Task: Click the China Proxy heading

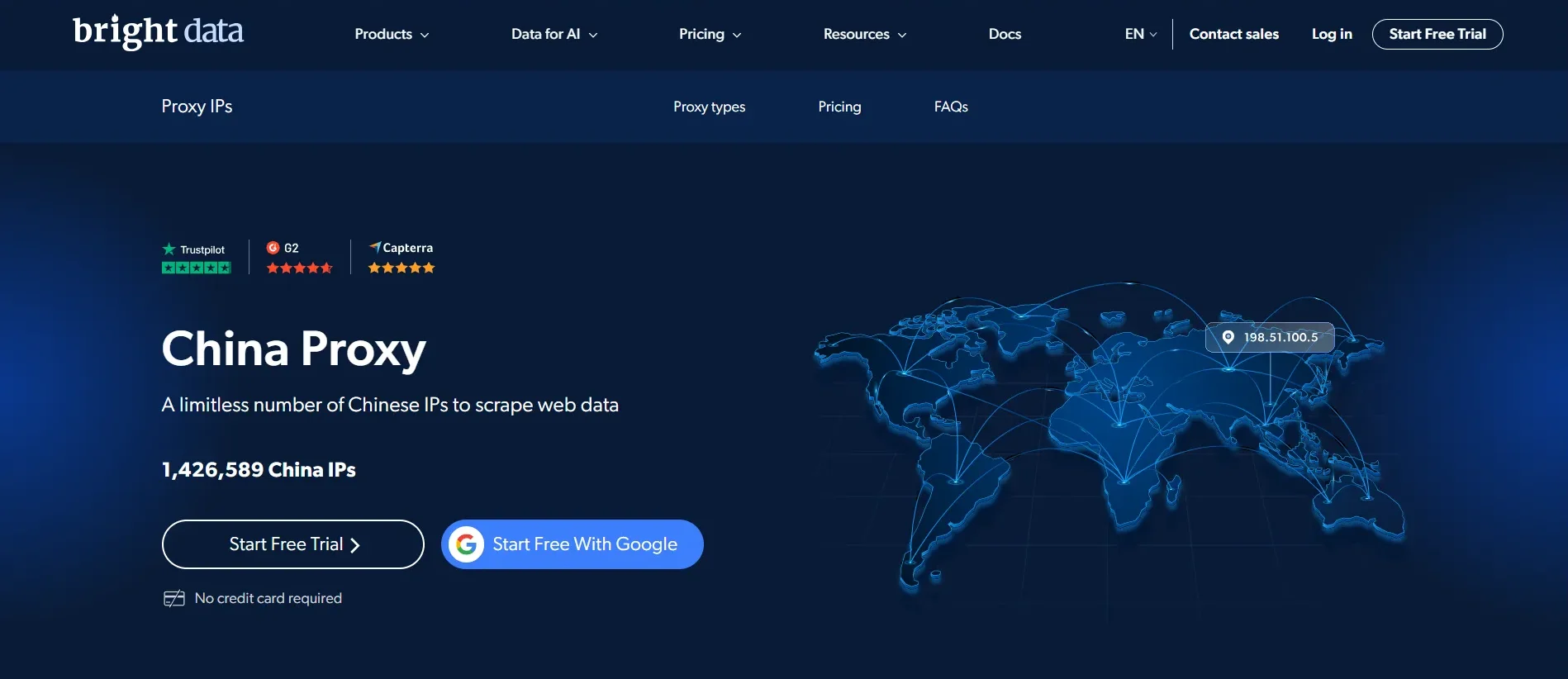Action: click(293, 349)
